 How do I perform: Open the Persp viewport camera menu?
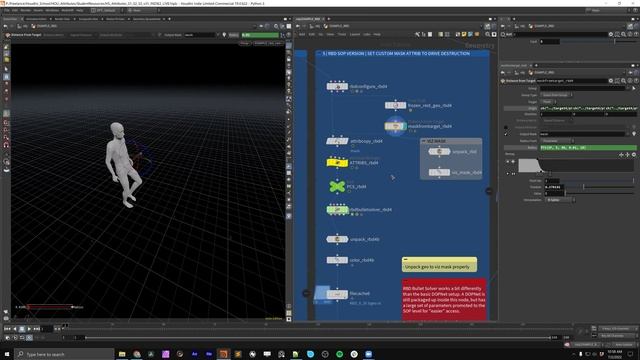point(244,43)
